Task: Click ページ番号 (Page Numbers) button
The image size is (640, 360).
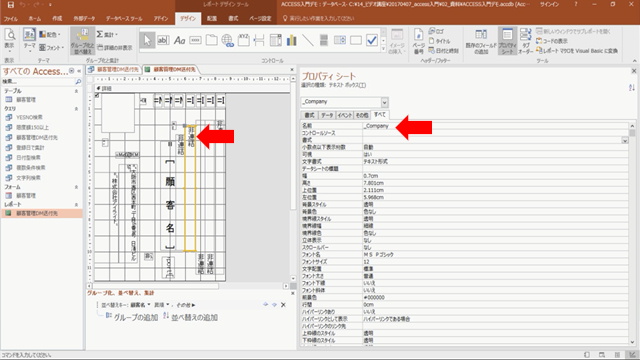Action: point(418,41)
